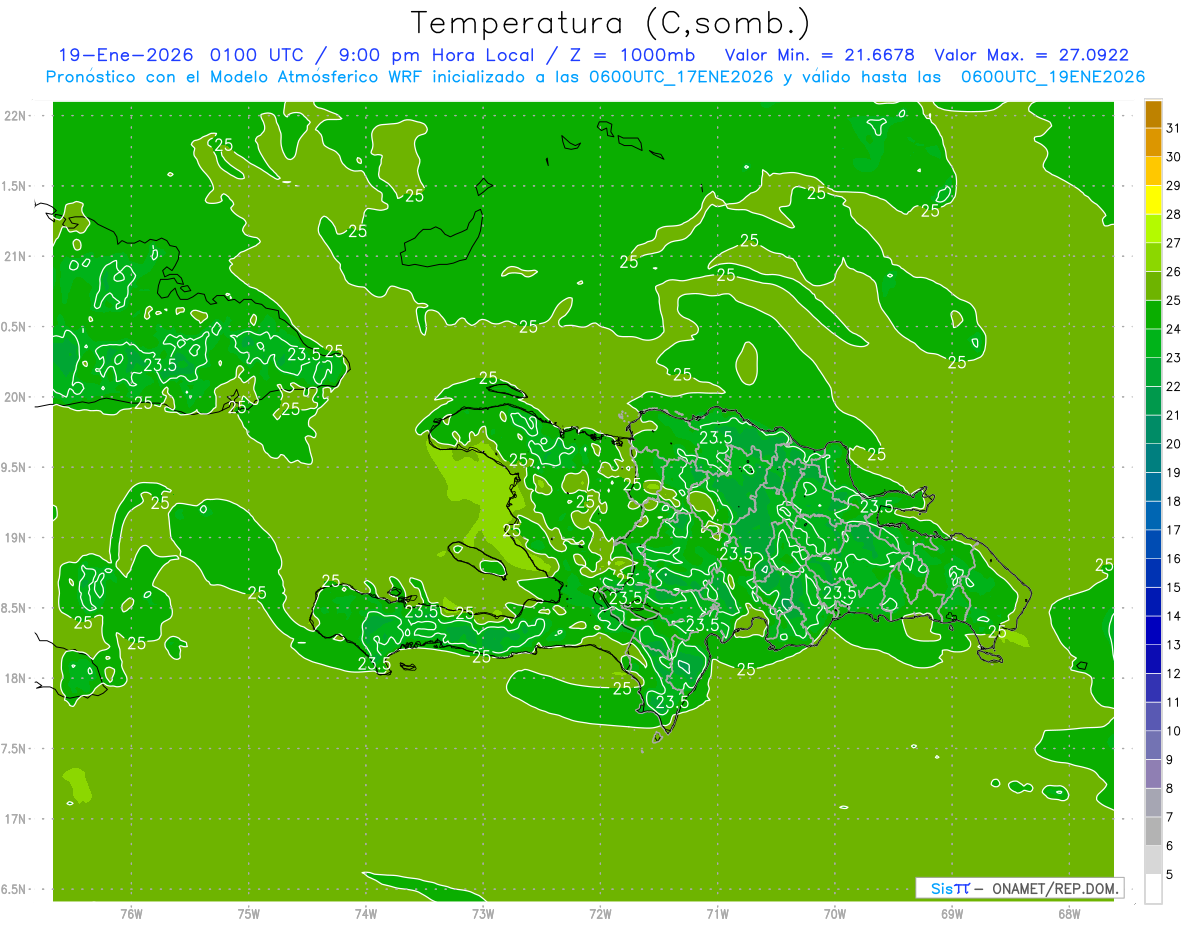Click legend value 7 on the color bar

point(1170,817)
